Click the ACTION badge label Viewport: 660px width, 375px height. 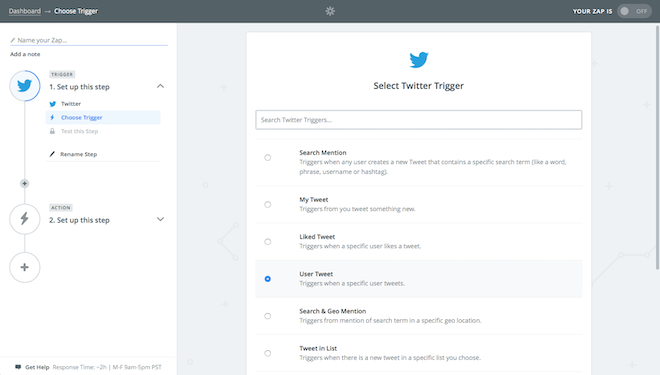pos(61,207)
